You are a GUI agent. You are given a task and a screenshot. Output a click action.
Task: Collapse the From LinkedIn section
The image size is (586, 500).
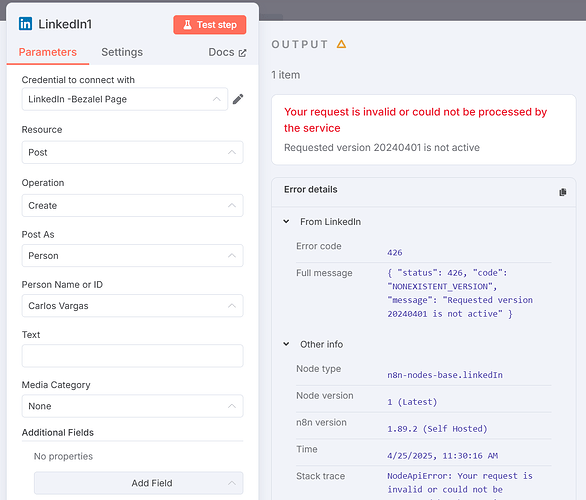pos(286,222)
